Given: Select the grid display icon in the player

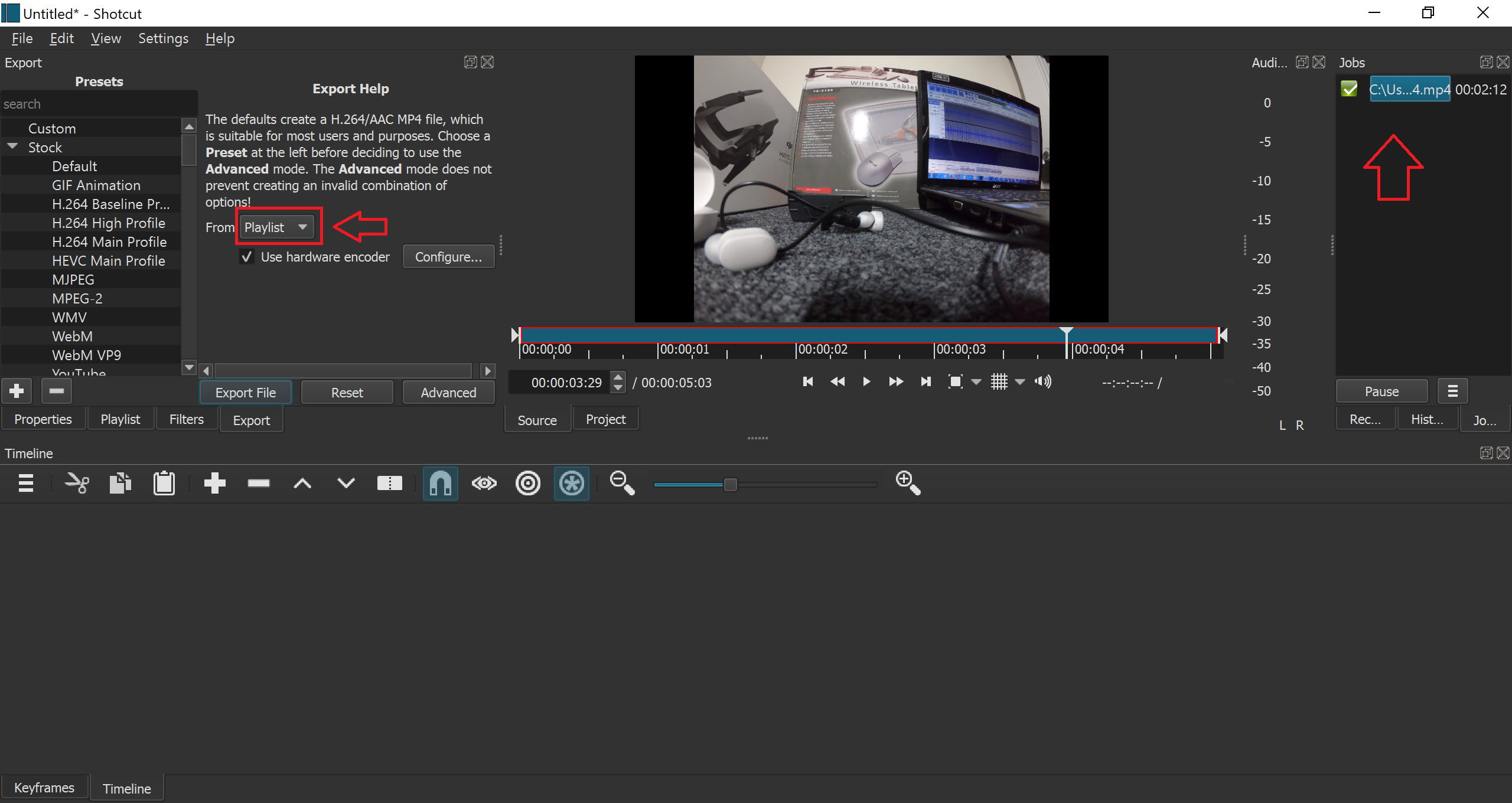Looking at the screenshot, I should coord(999,381).
